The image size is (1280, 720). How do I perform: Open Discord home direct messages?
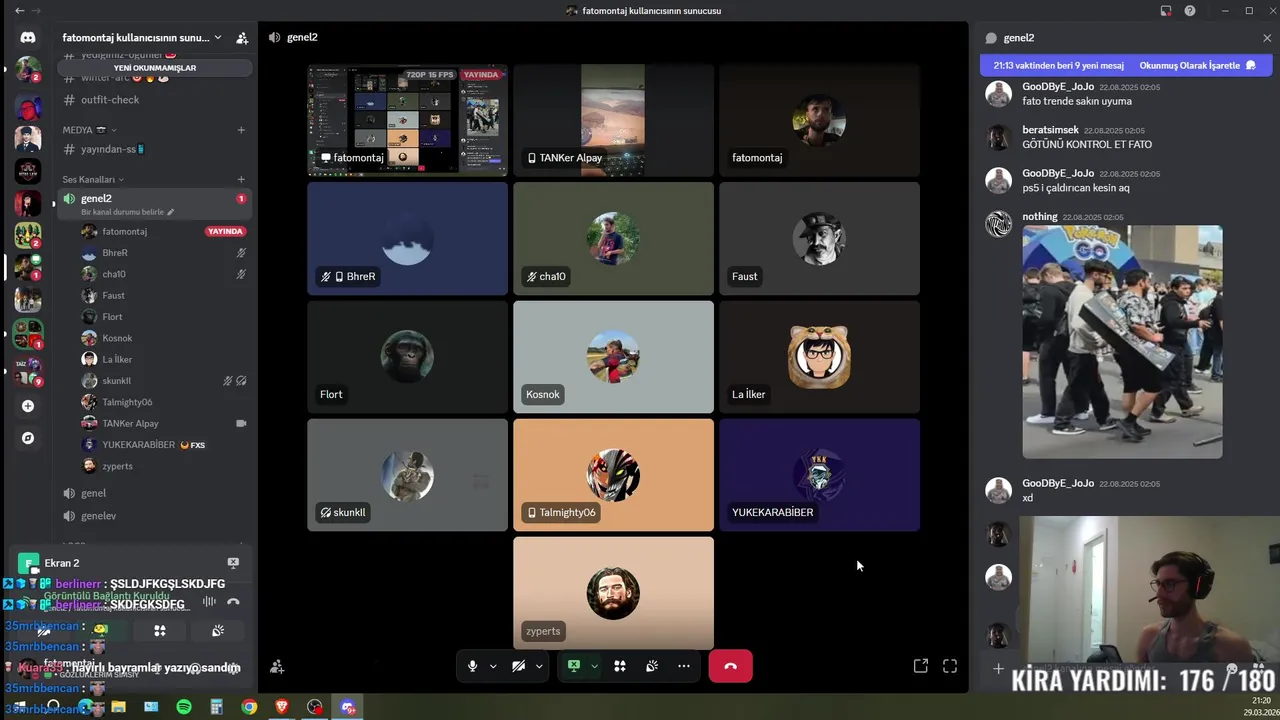28,37
